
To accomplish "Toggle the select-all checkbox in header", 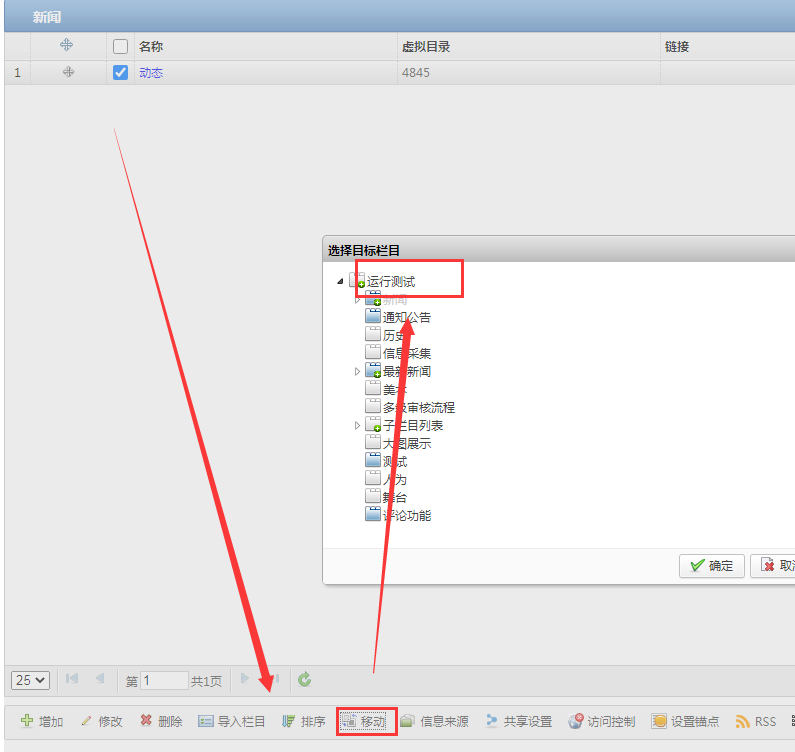I will 121,46.
